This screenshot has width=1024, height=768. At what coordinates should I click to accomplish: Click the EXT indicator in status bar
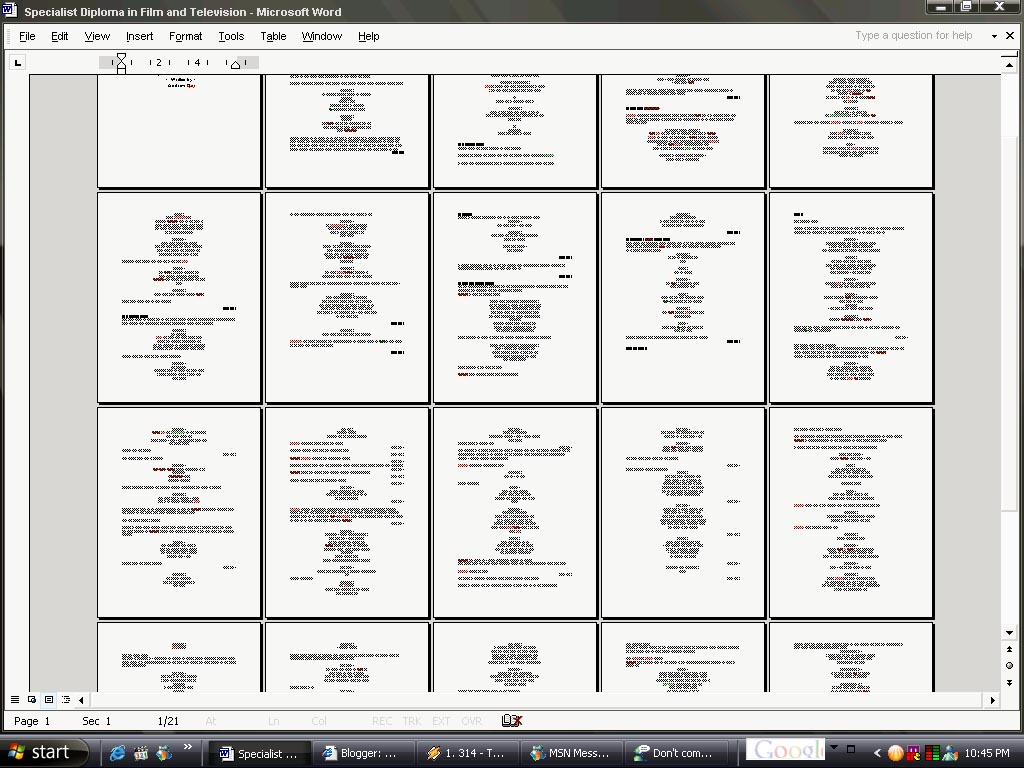(x=441, y=721)
